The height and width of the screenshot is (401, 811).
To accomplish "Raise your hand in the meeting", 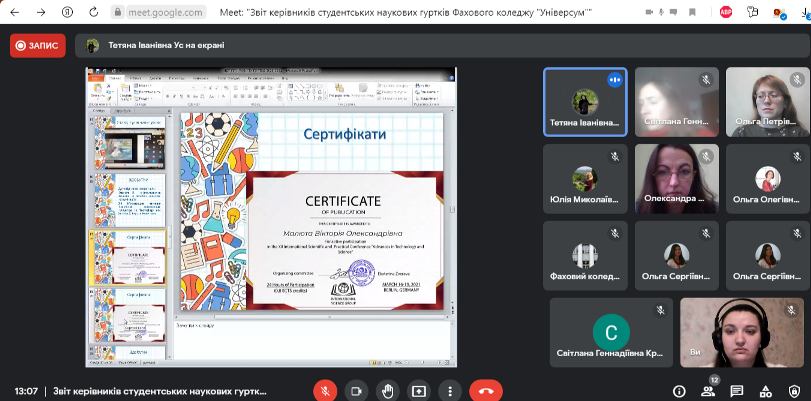I will click(x=388, y=391).
